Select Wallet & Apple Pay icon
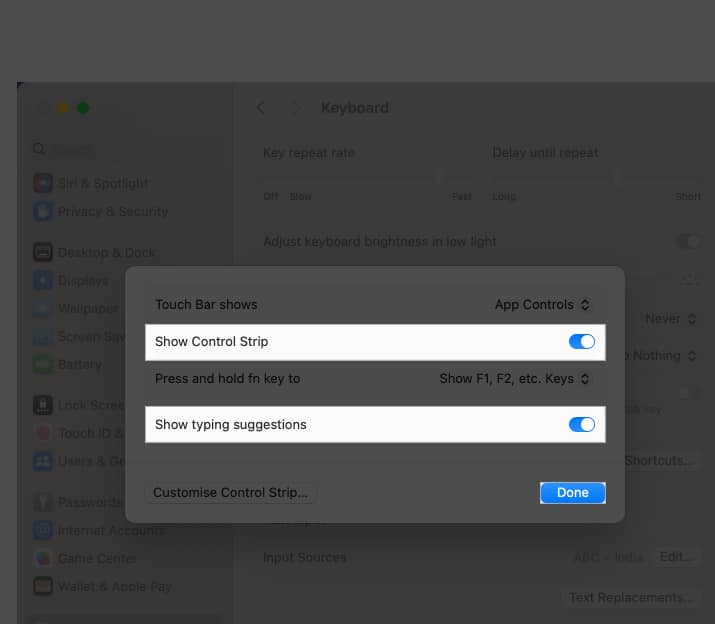The height and width of the screenshot is (624, 715). click(x=43, y=586)
